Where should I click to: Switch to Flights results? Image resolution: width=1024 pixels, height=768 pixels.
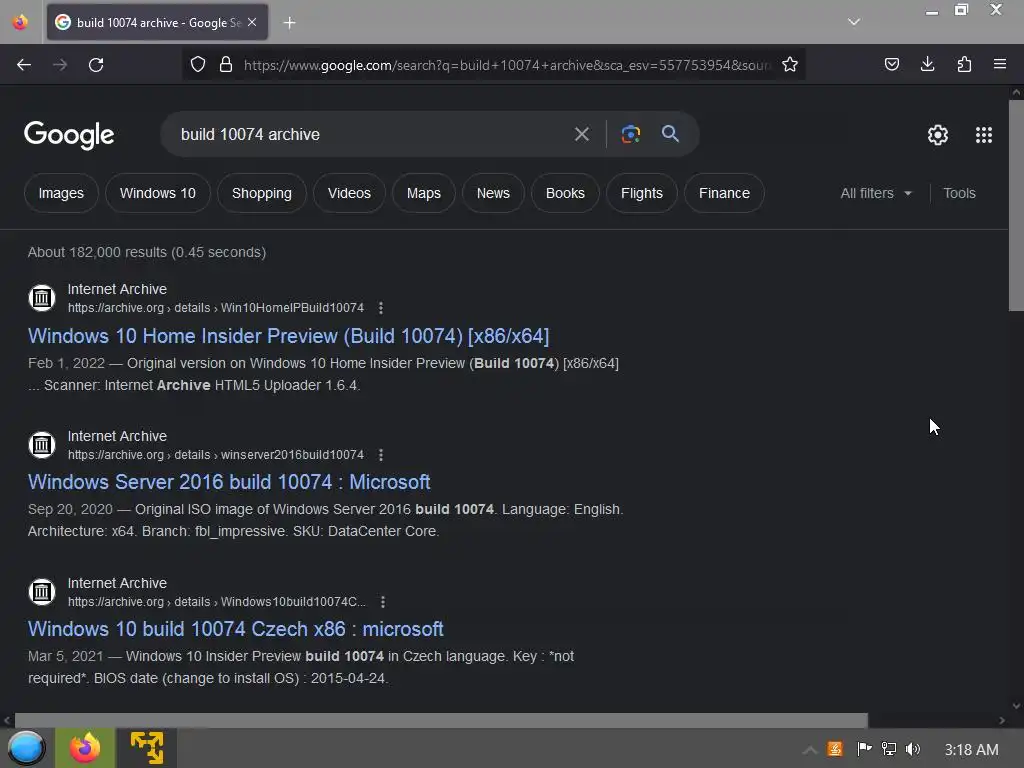(x=641, y=193)
